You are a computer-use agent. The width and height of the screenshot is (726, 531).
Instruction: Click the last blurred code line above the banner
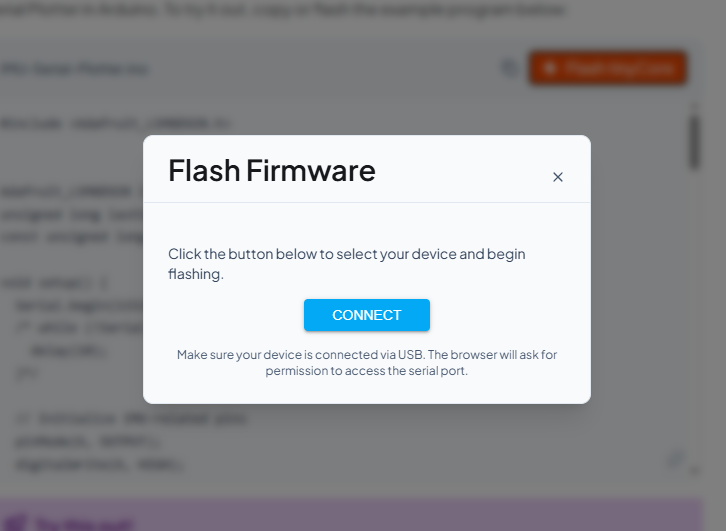coord(98,464)
